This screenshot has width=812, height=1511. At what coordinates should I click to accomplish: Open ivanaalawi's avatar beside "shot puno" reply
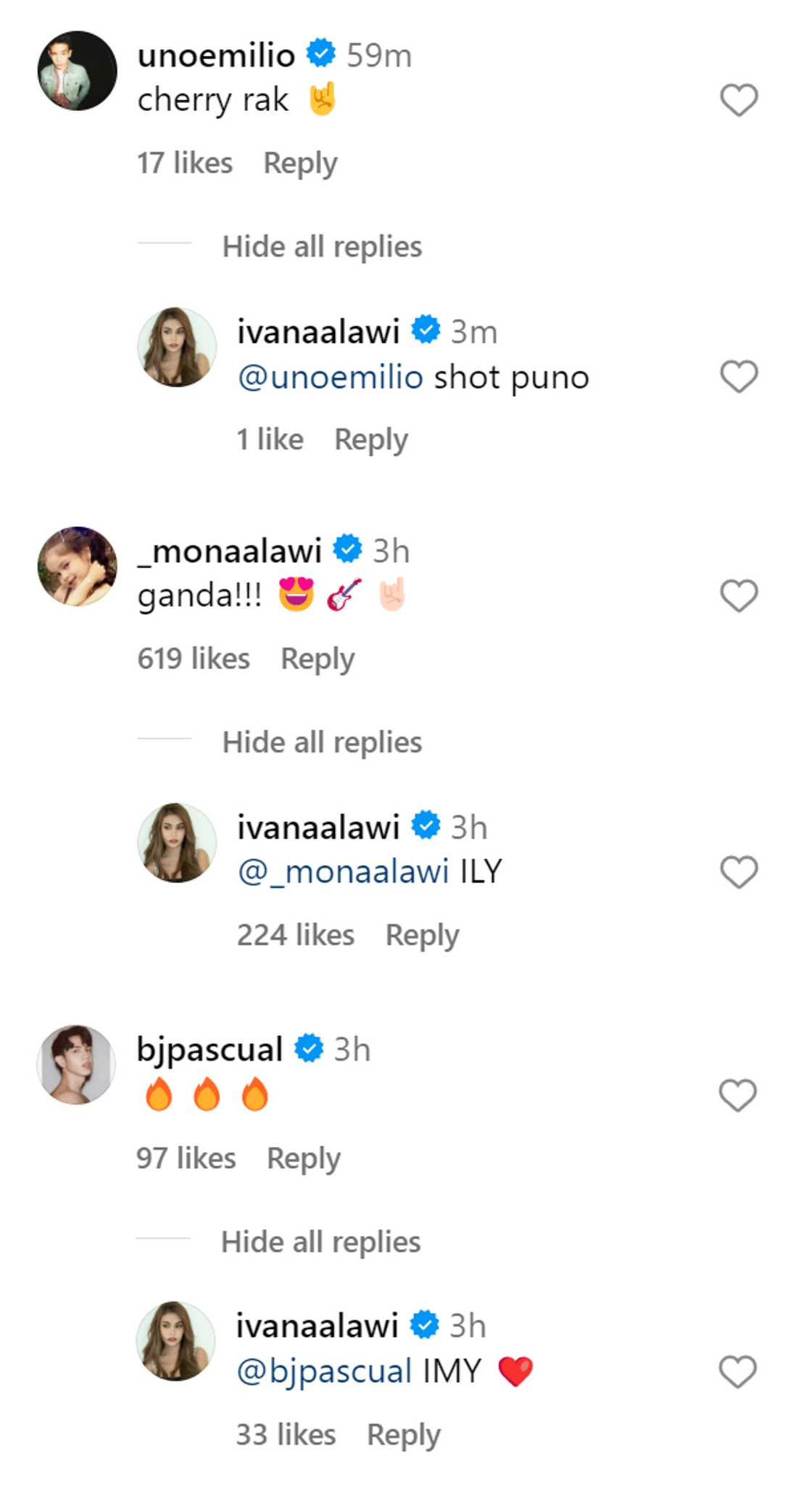click(x=177, y=347)
